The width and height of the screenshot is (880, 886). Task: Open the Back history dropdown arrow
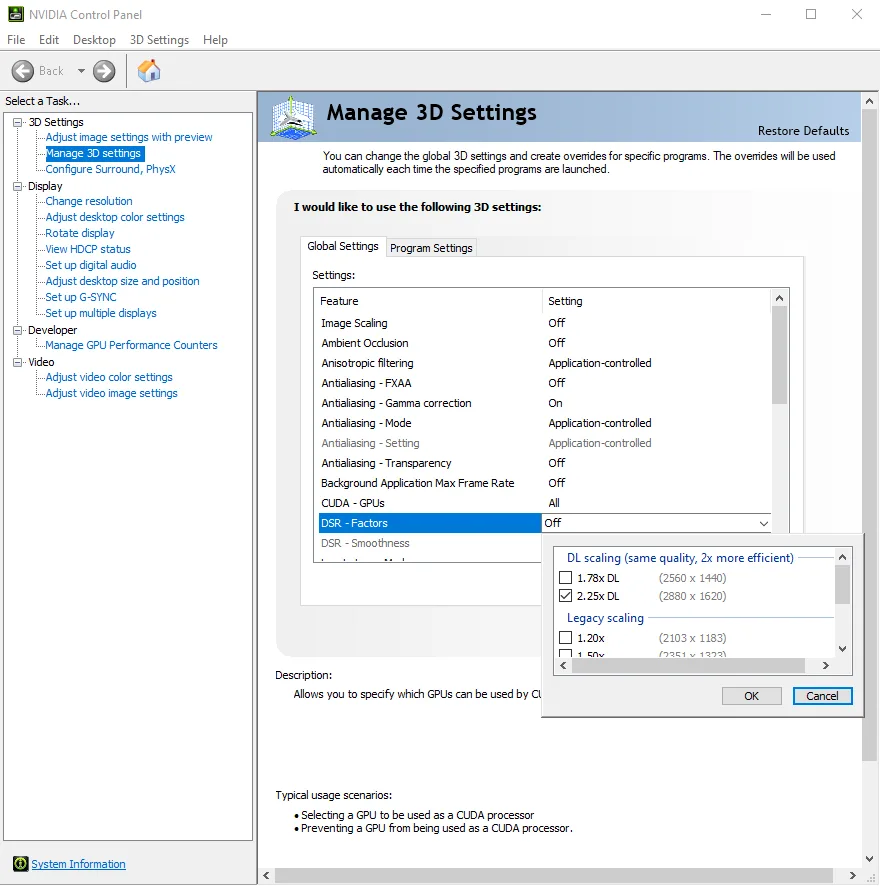(81, 71)
